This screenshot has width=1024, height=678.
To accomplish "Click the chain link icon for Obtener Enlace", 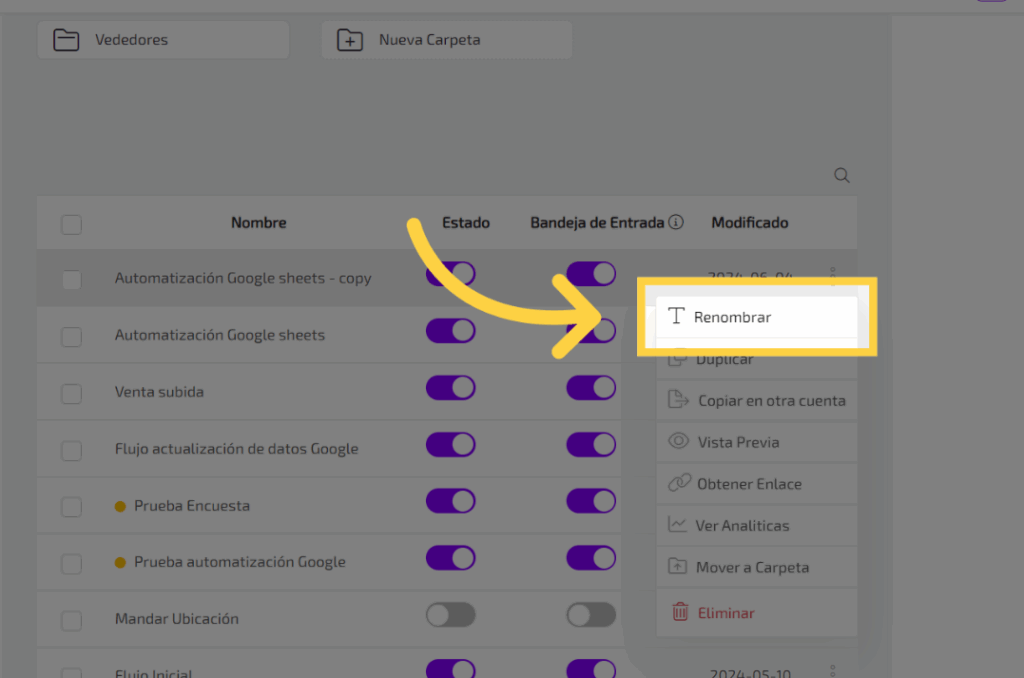I will pyautogui.click(x=679, y=484).
